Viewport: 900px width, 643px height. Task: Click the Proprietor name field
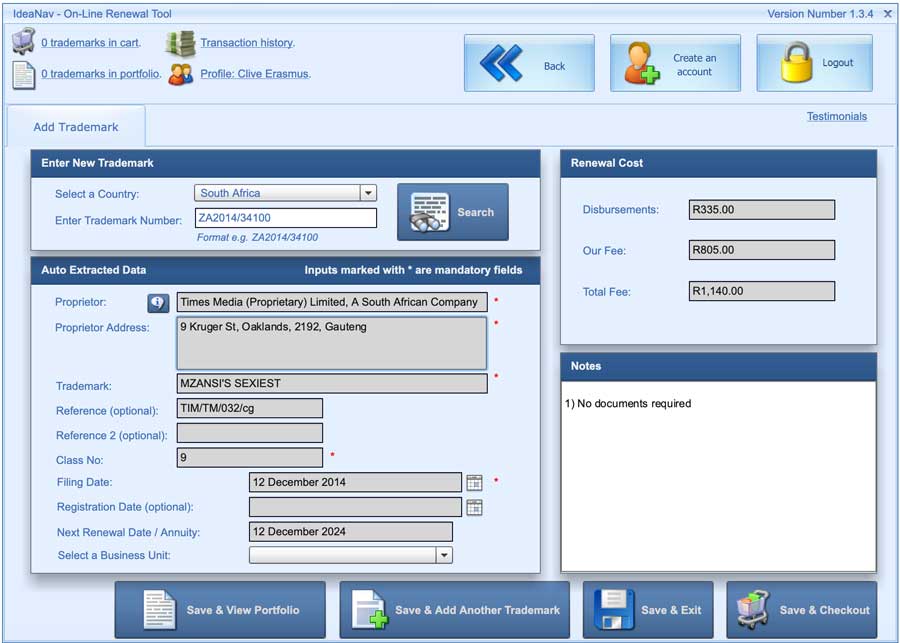tap(332, 302)
